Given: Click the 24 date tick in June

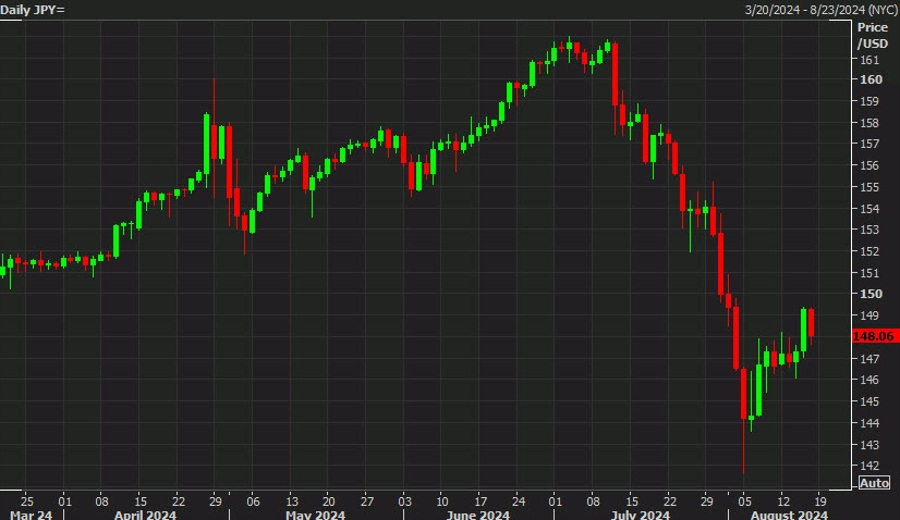Looking at the screenshot, I should click(x=518, y=502).
